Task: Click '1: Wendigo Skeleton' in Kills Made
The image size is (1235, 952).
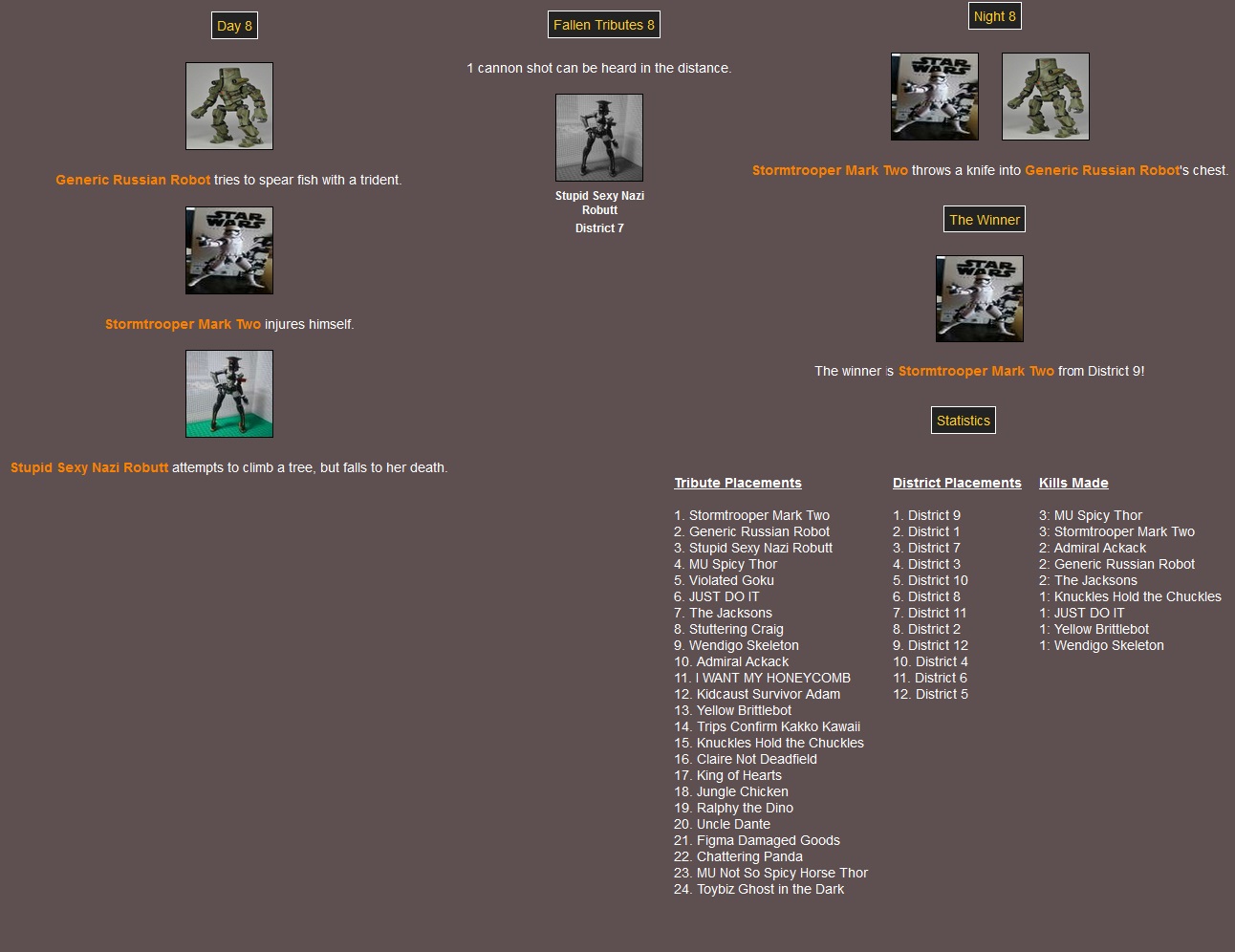Action: click(x=1101, y=645)
